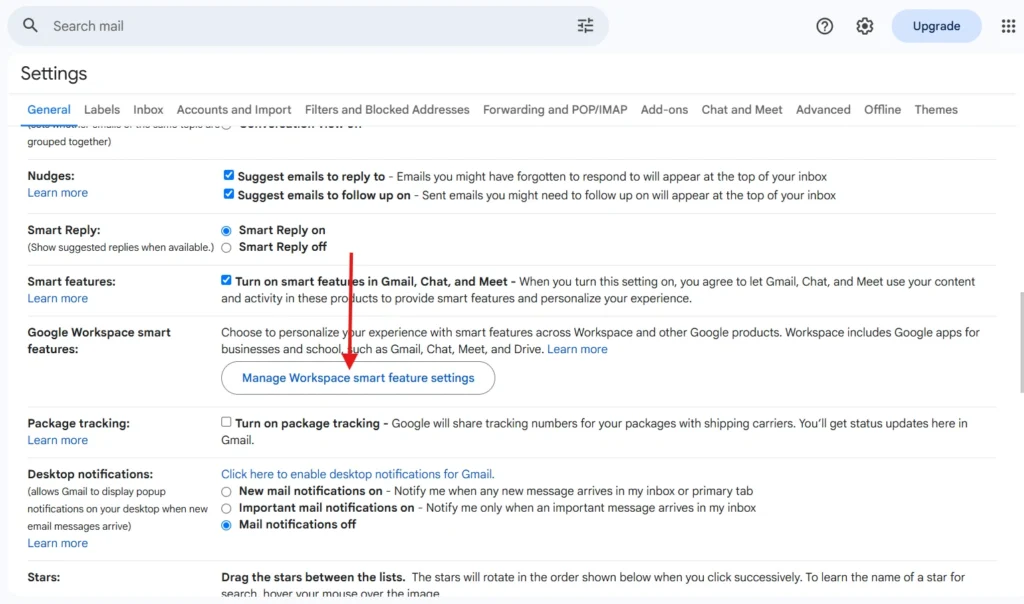Switch to the General tab

click(49, 110)
